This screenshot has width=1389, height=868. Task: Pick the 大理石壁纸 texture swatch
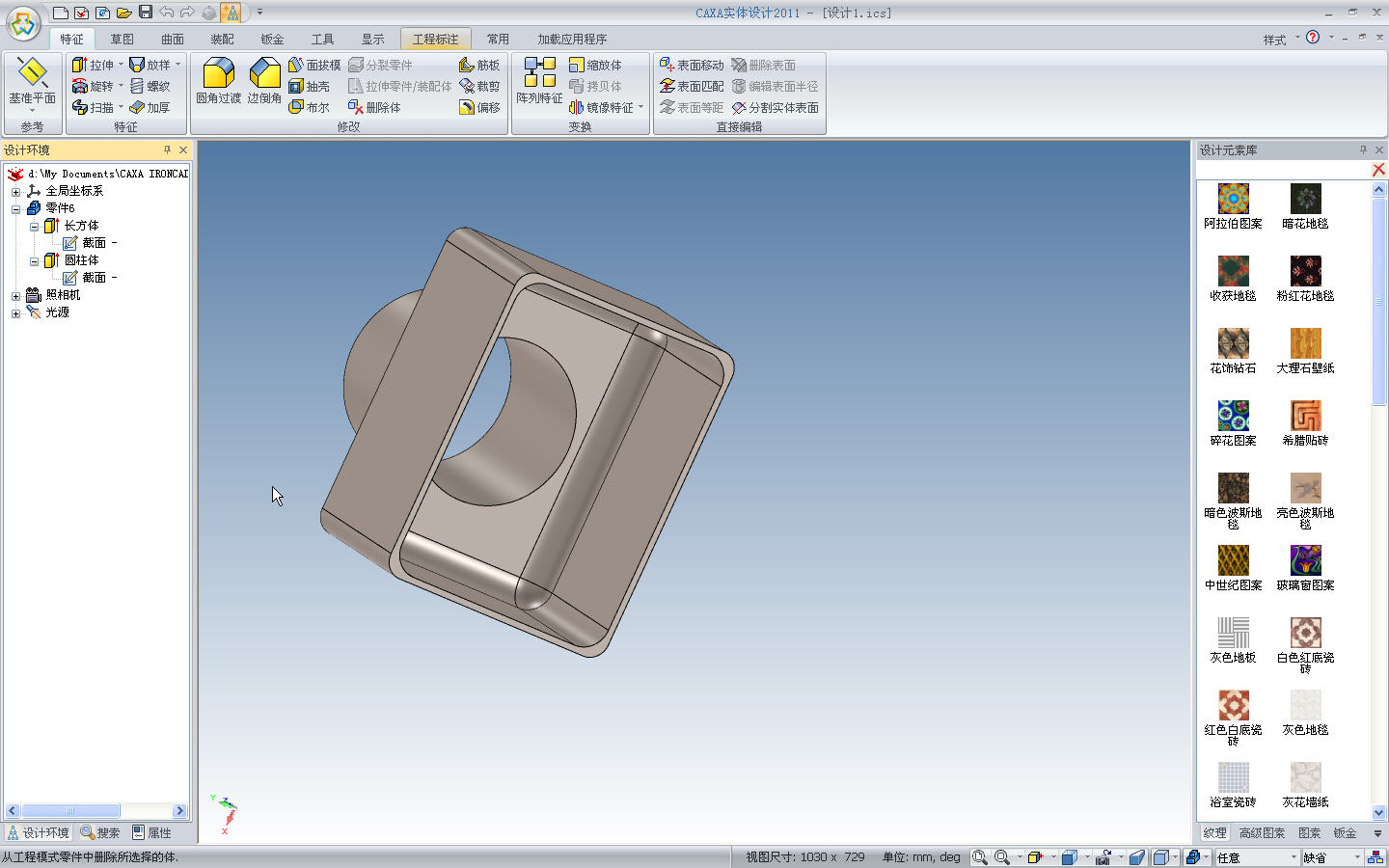tap(1305, 343)
